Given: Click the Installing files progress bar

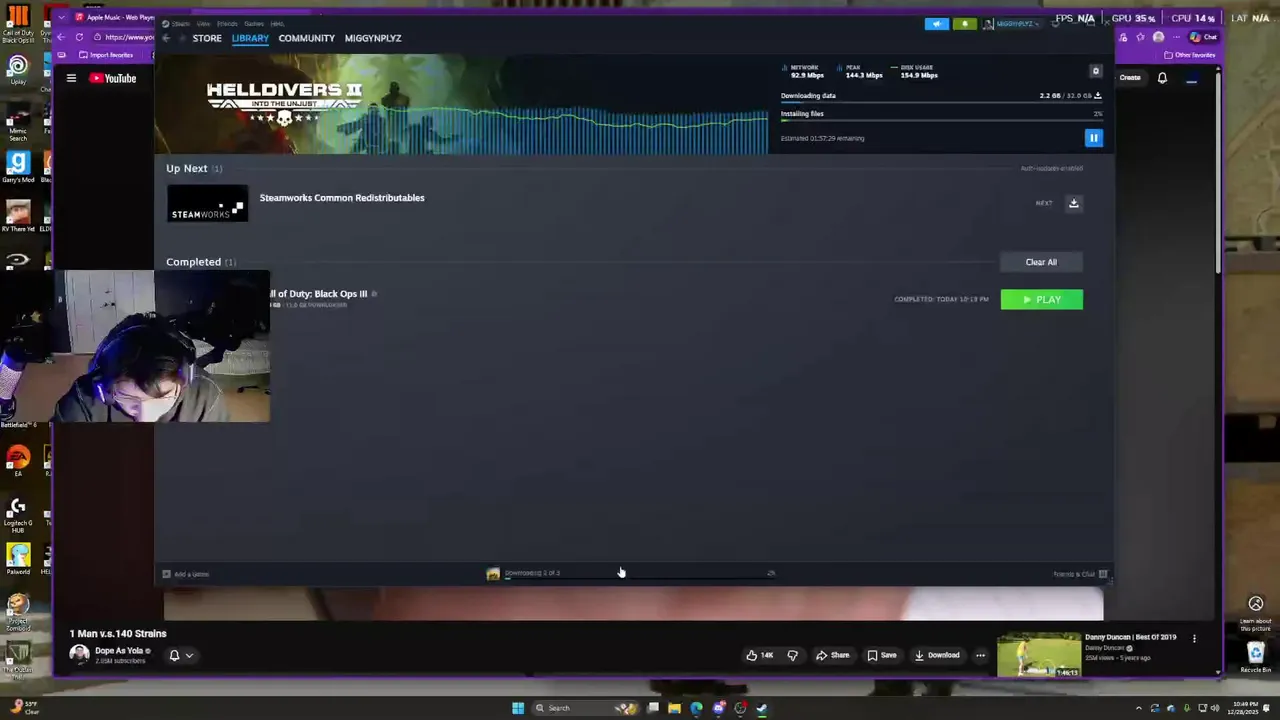Looking at the screenshot, I should click(941, 122).
